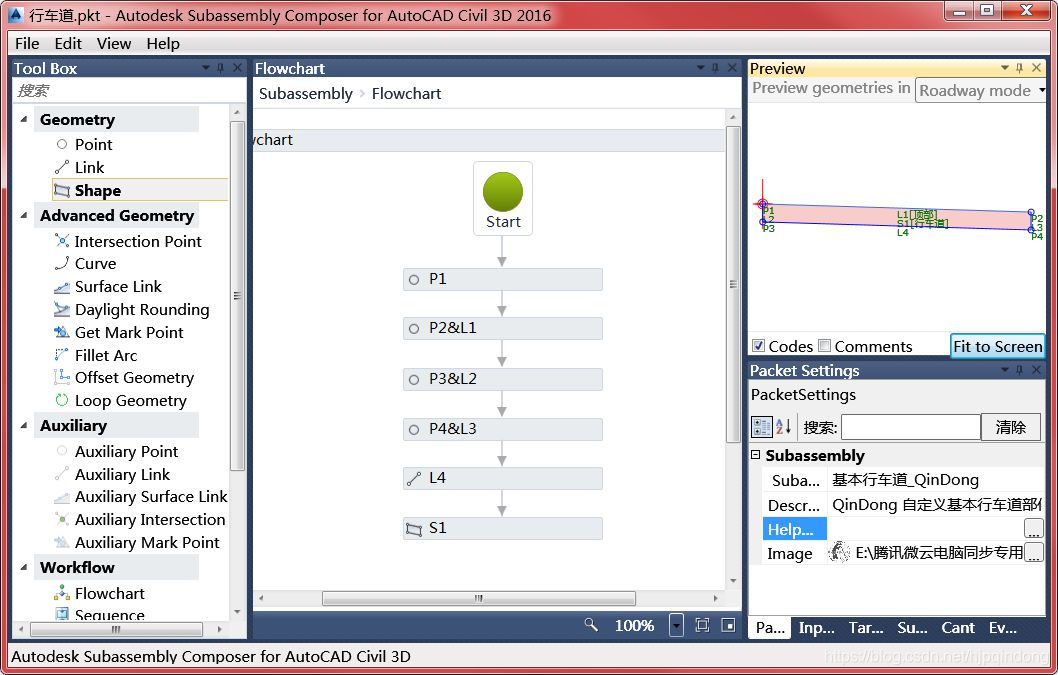
Task: Select the P1 point node
Action: pos(503,279)
